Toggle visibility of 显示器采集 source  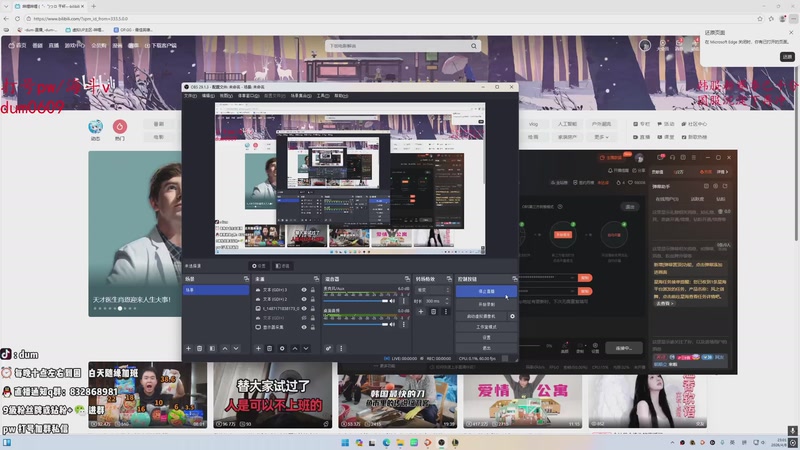(304, 327)
